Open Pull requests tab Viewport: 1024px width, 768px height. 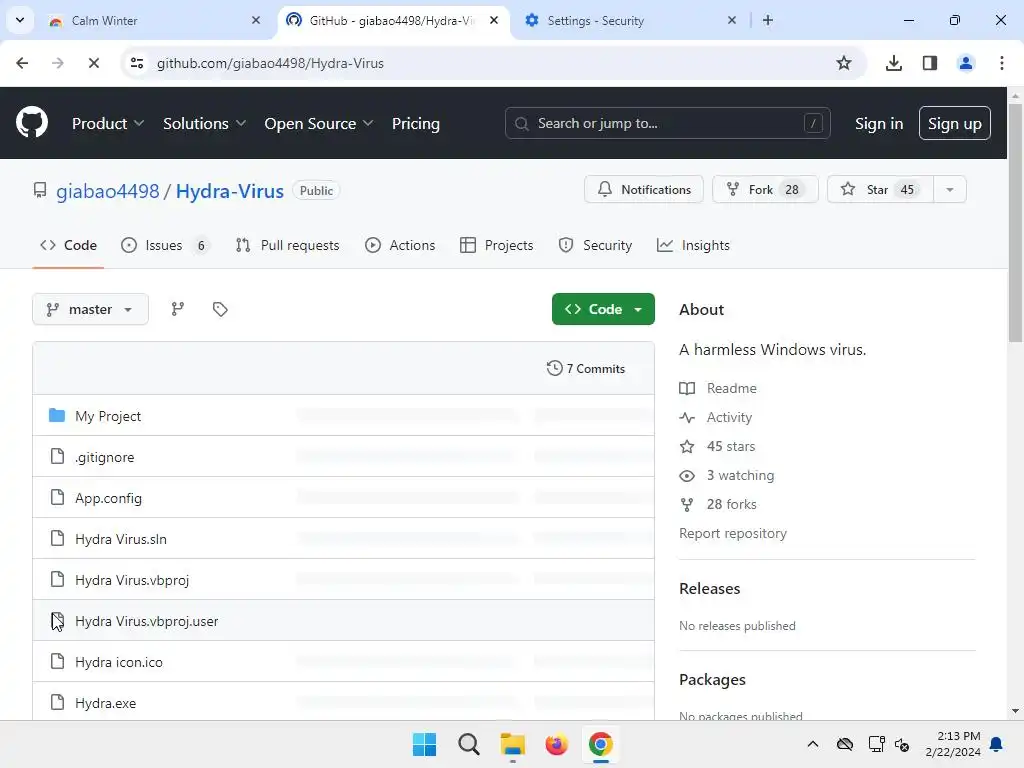287,245
